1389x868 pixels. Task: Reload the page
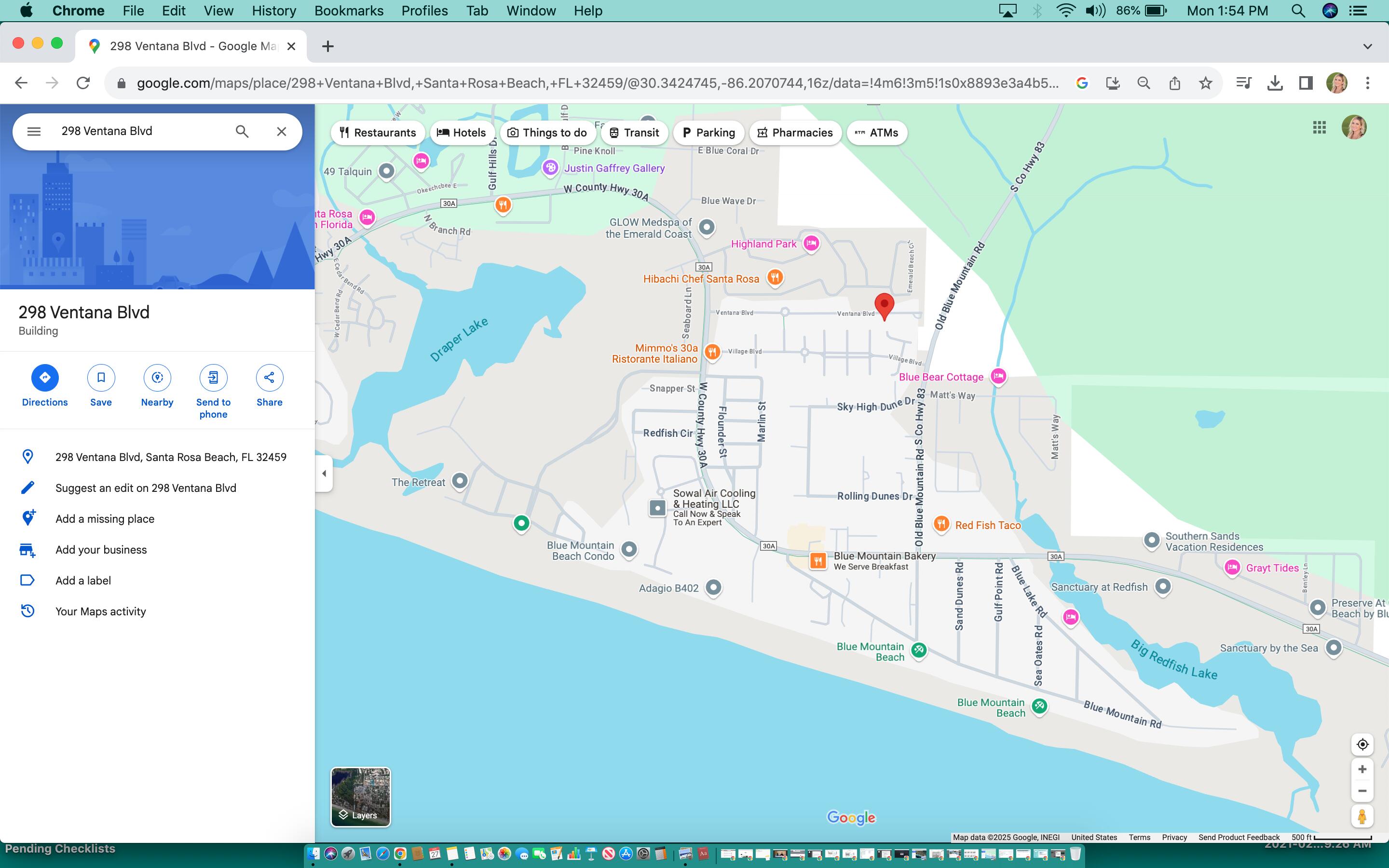tap(83, 83)
